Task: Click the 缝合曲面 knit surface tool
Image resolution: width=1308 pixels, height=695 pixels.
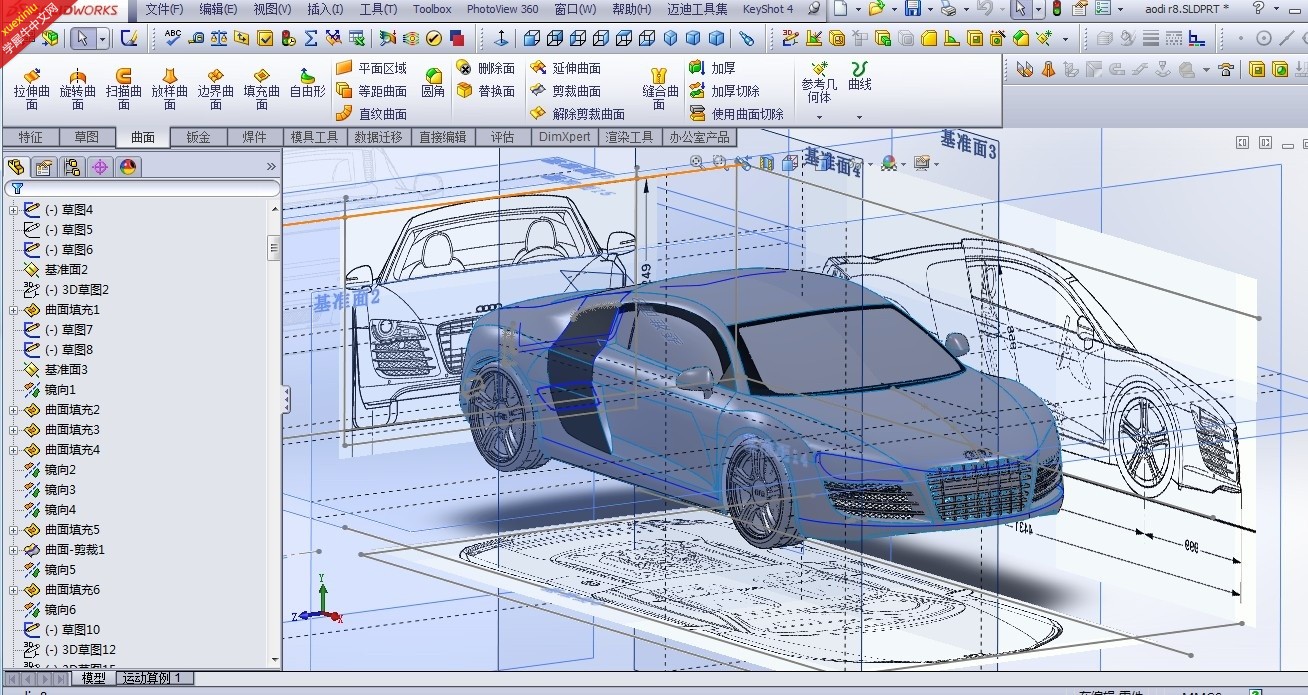Action: 660,88
